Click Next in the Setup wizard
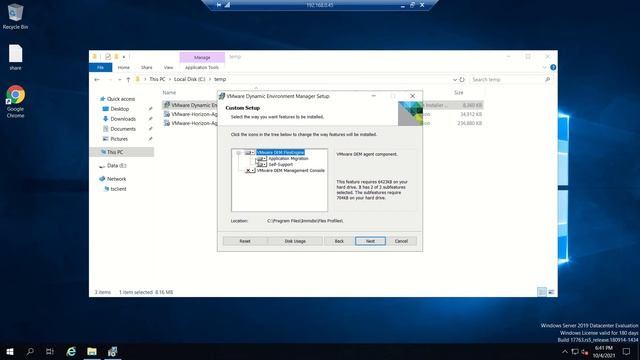 point(370,241)
